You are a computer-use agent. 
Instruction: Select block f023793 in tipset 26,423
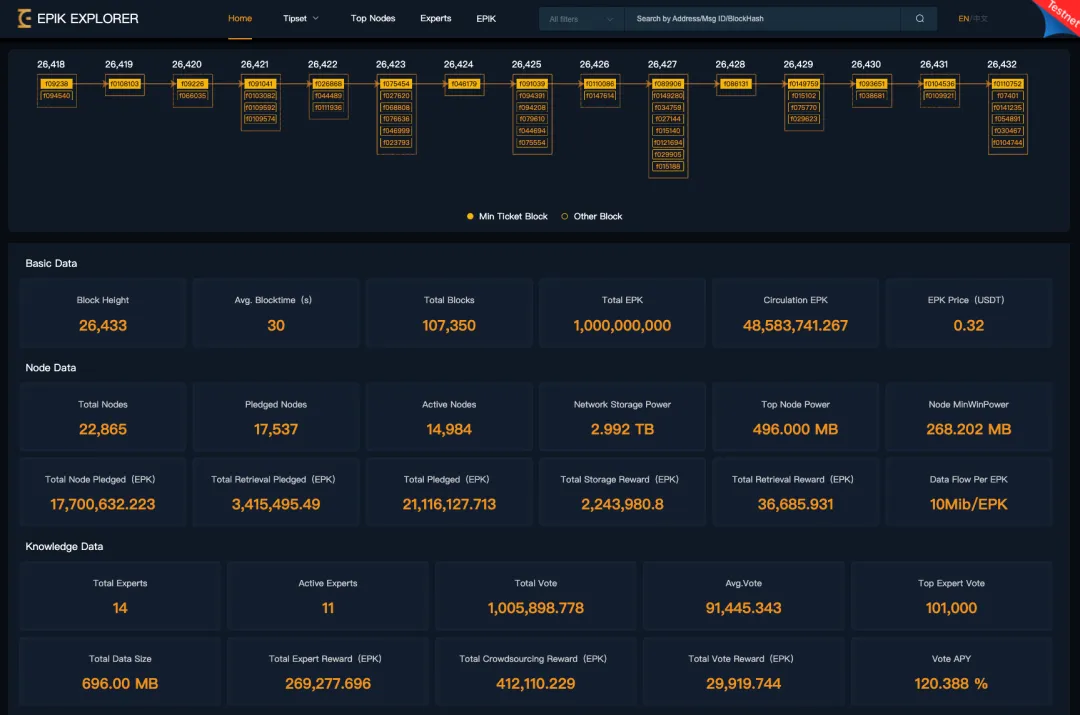396,143
